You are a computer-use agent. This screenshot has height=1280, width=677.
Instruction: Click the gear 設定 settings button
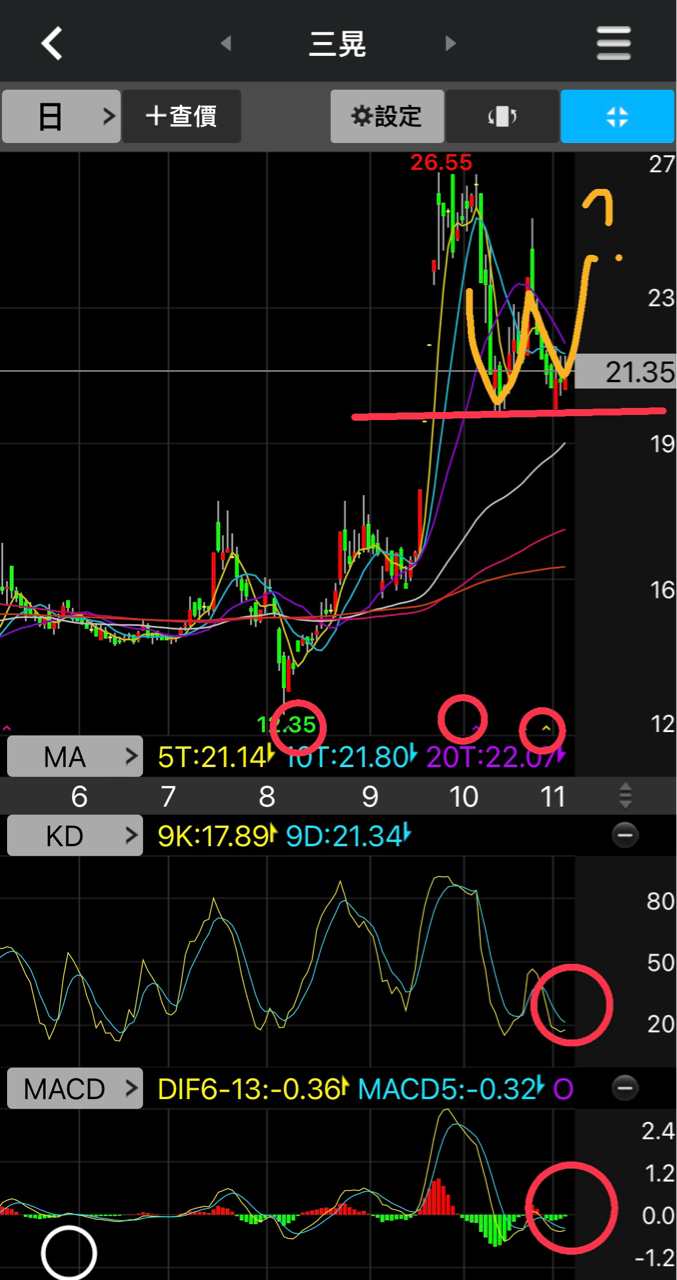(387, 117)
